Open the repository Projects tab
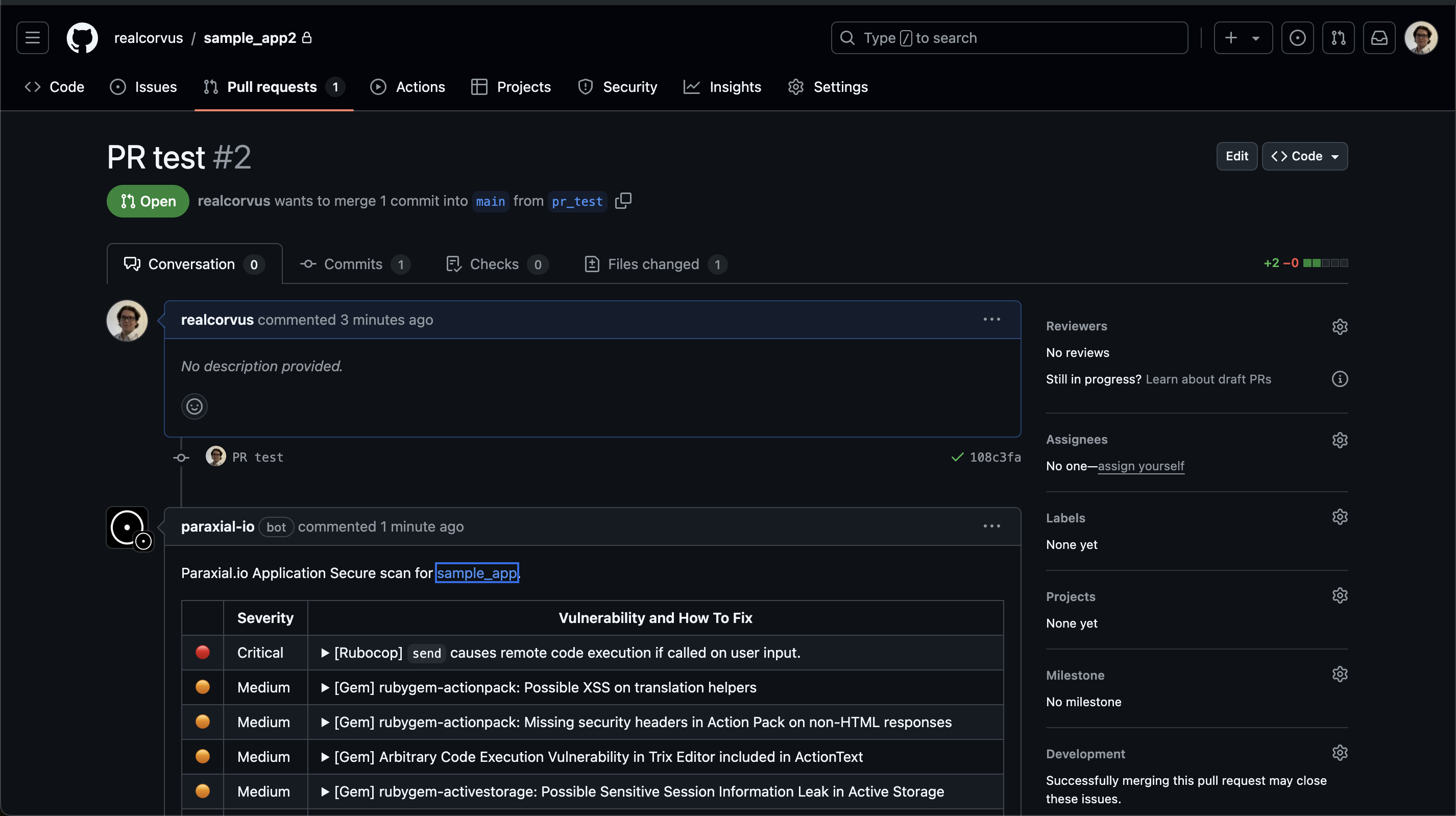 pos(511,87)
